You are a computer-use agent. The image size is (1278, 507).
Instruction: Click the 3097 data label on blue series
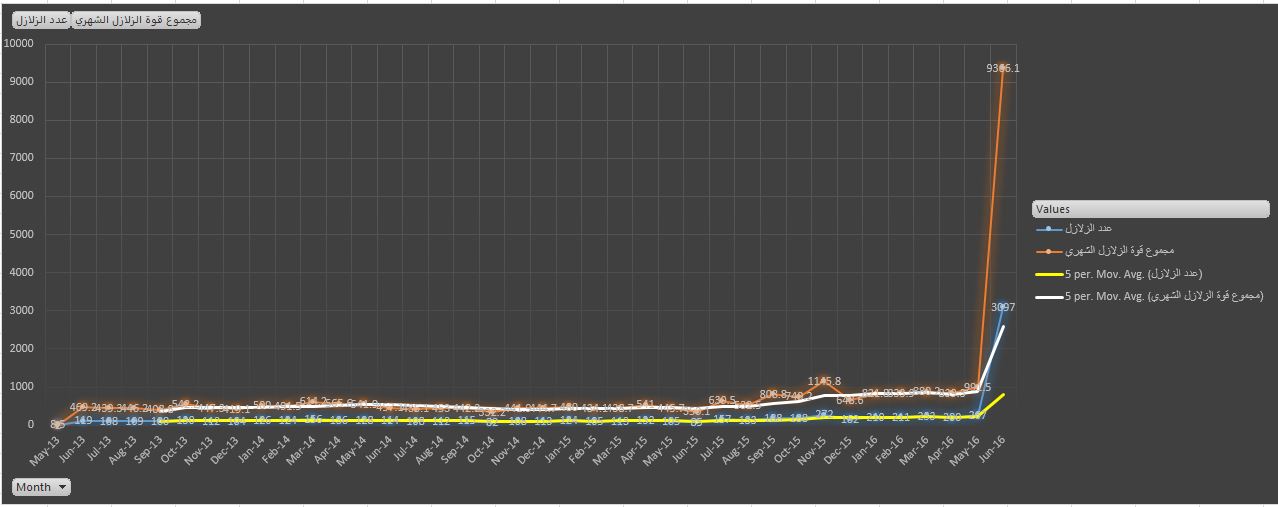[1004, 307]
